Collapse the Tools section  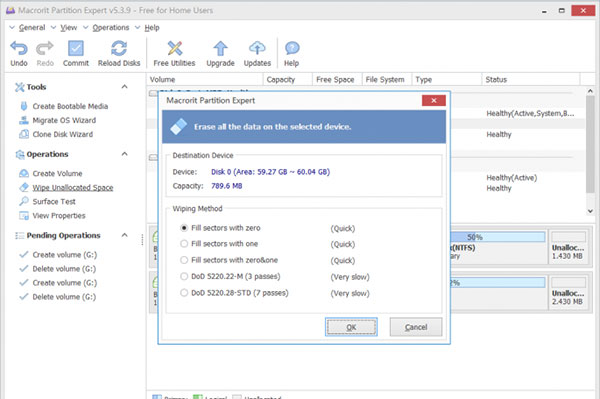click(124, 87)
